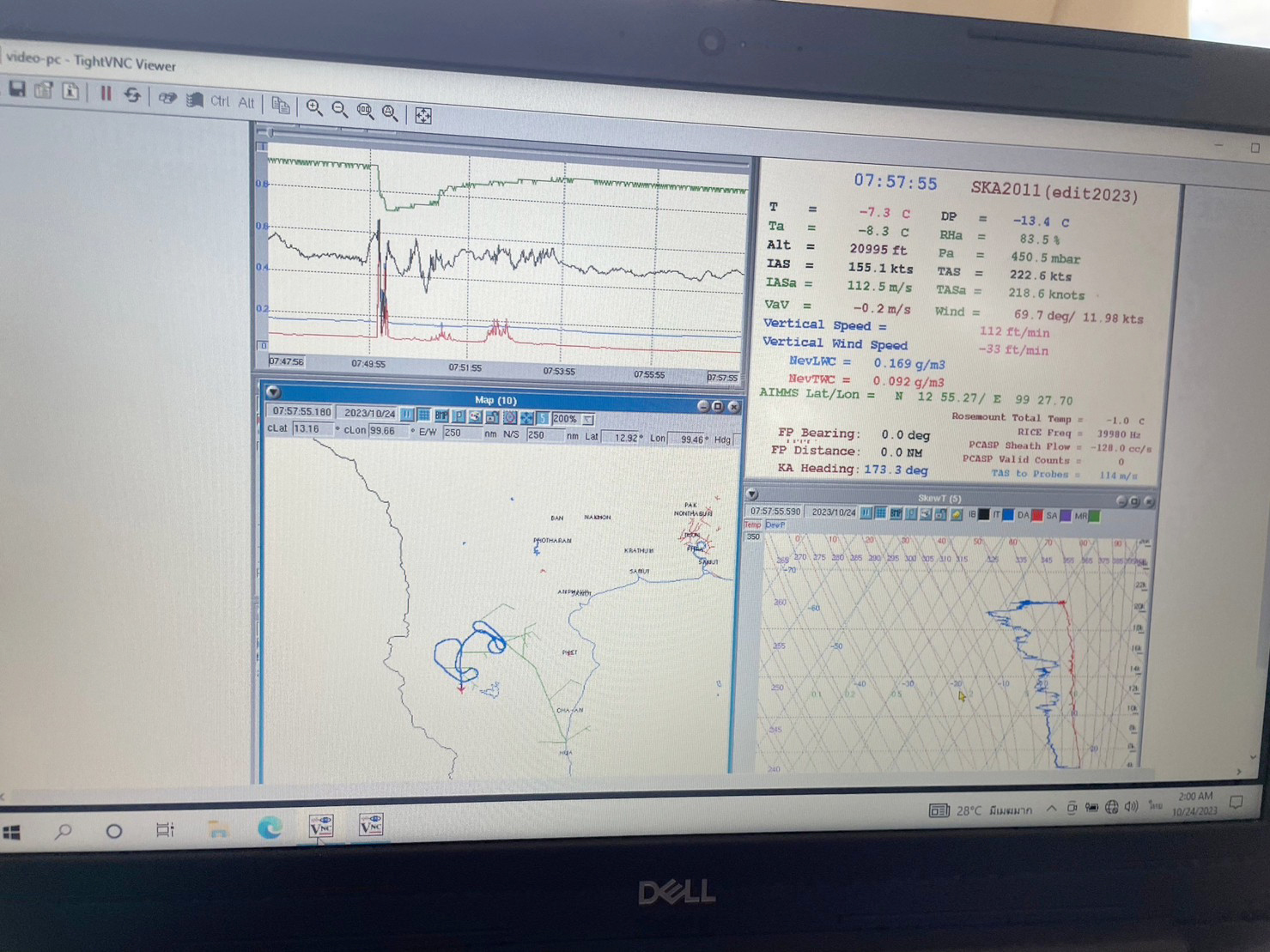
Task: Click the P icon in Map toolbar
Action: point(459,416)
